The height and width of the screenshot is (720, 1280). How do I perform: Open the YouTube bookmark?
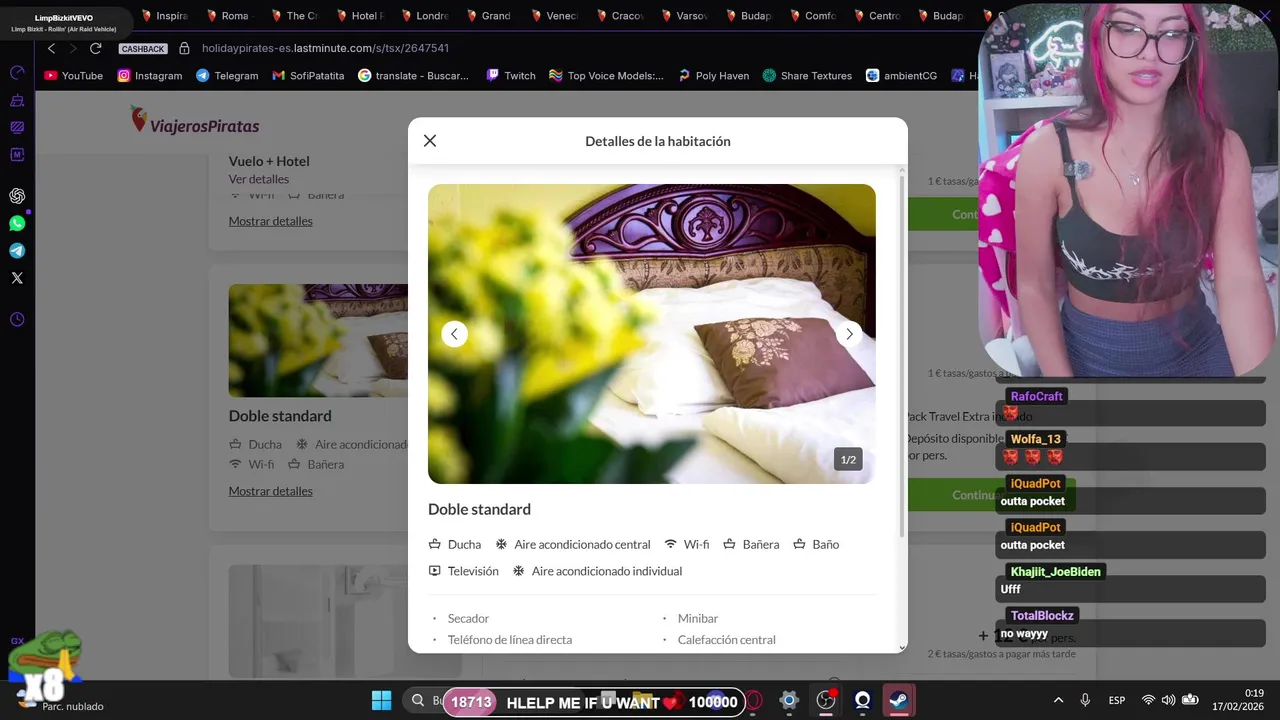coord(74,75)
